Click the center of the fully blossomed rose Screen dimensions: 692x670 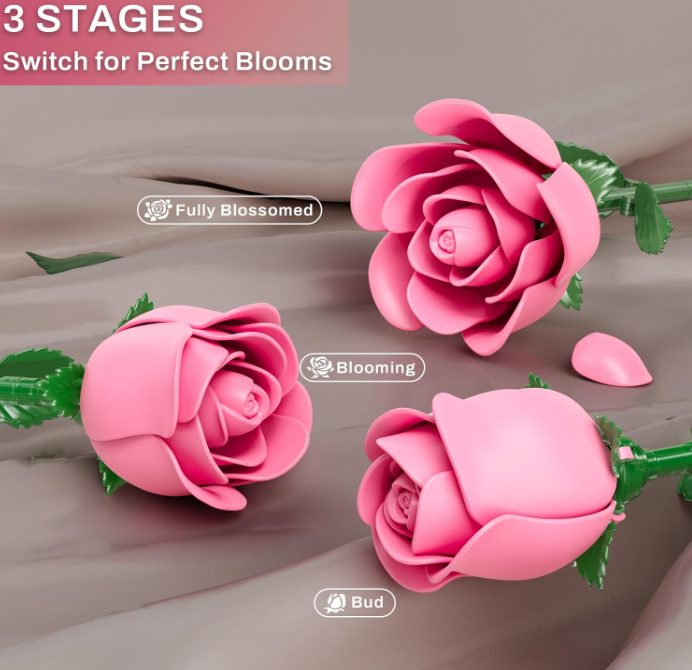[447, 241]
